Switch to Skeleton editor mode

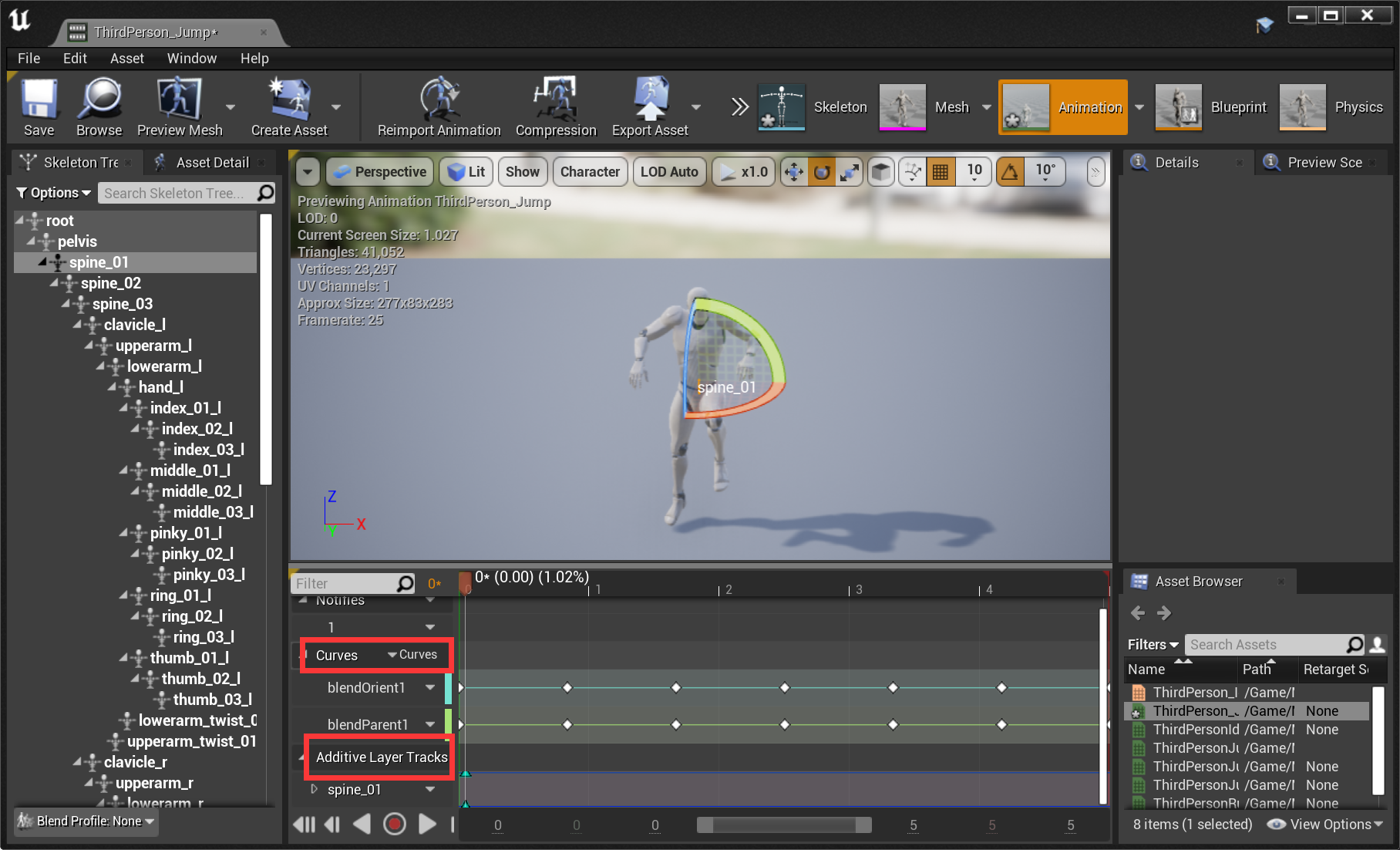coord(814,107)
